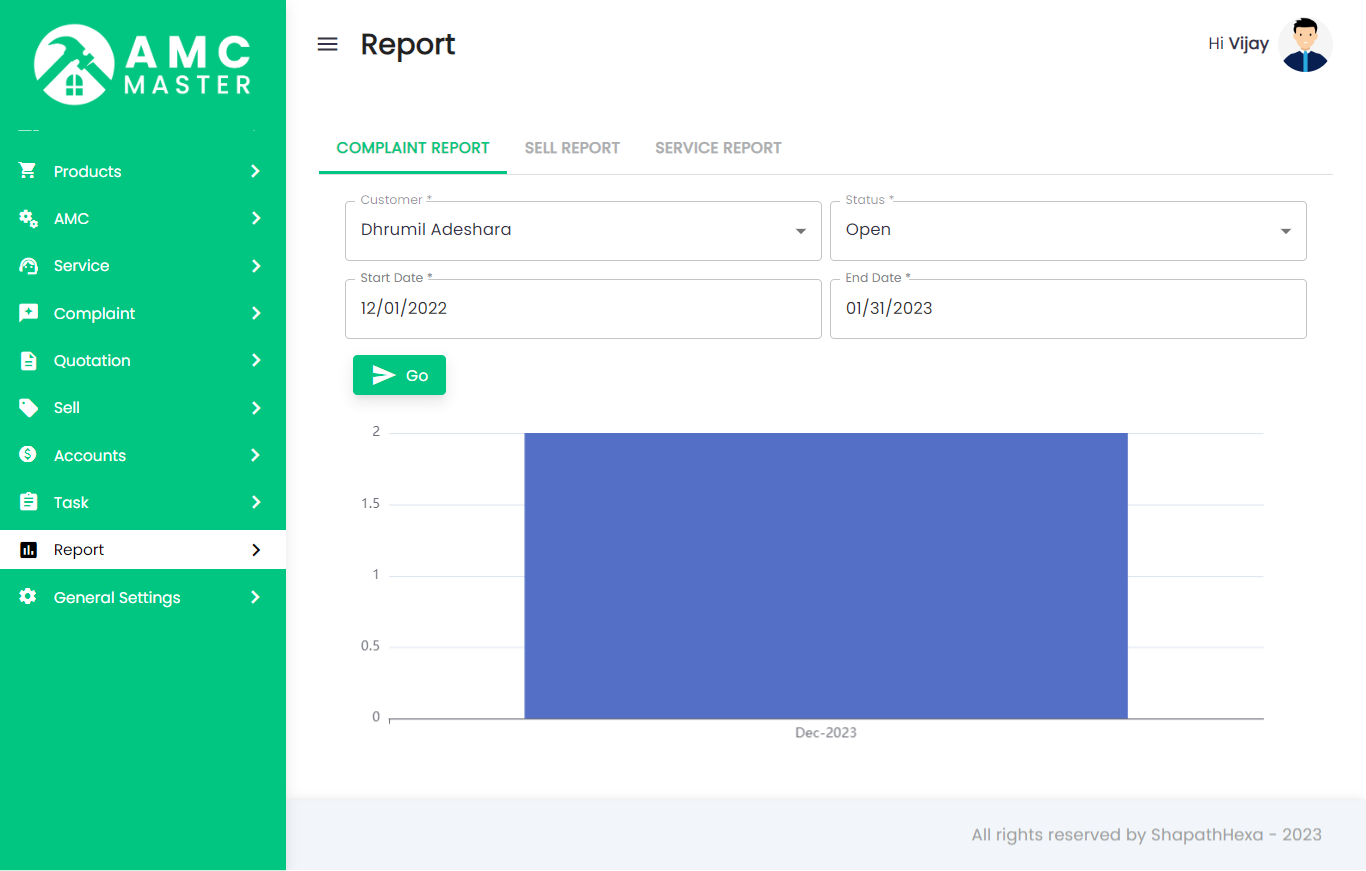Expand the General Settings chevron
Viewport: 1366px width, 871px height.
tap(256, 597)
